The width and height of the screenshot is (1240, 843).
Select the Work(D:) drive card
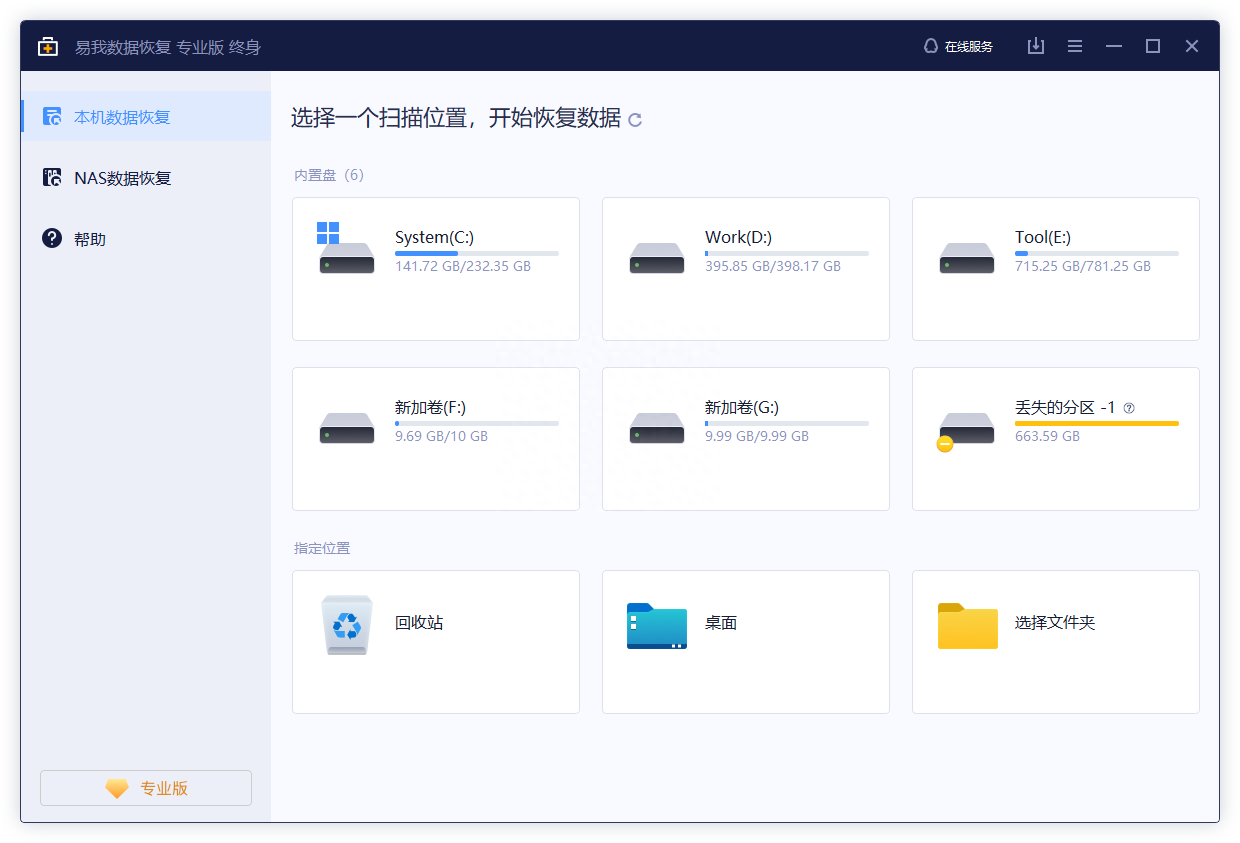(x=745, y=268)
